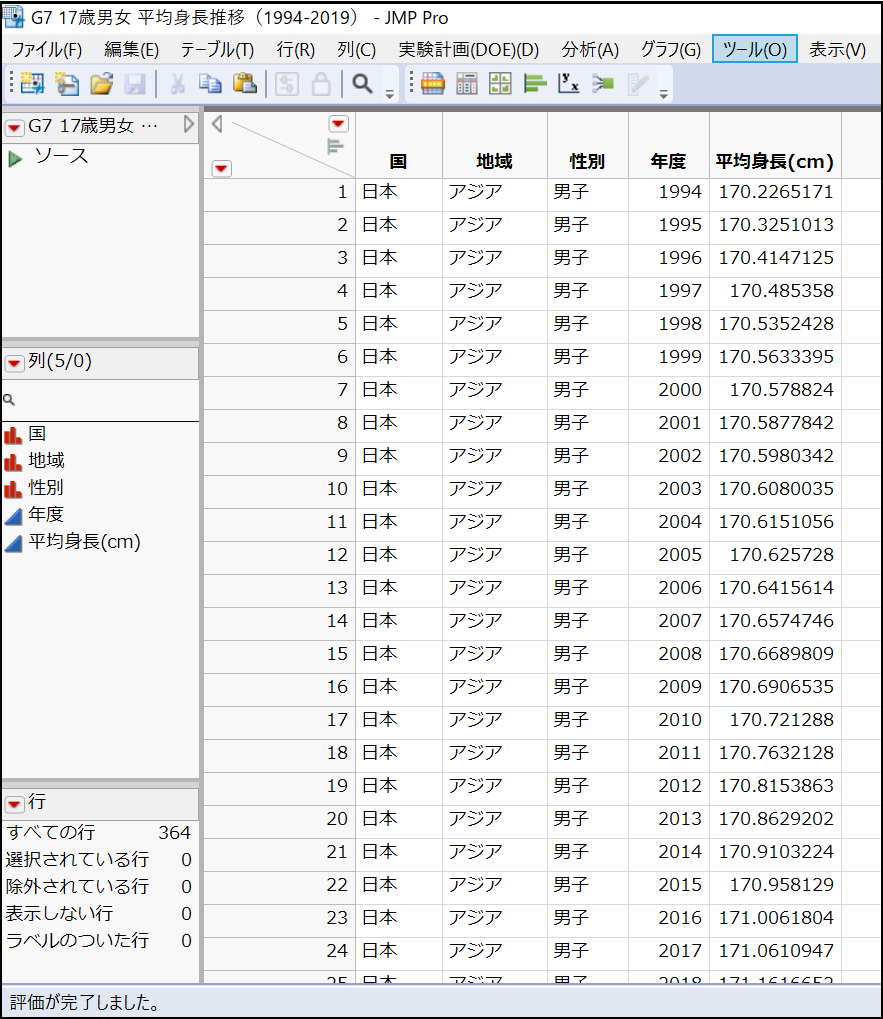Expand the first toolbar overflow arrow
This screenshot has width=883, height=1019.
click(x=390, y=95)
